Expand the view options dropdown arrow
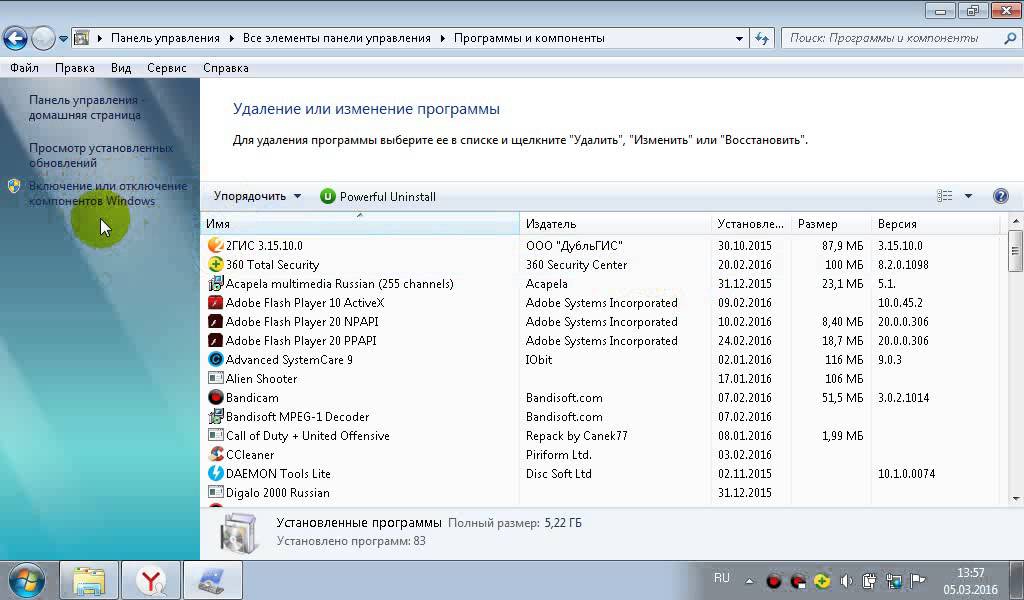Viewport: 1024px width, 600px height. coord(968,196)
